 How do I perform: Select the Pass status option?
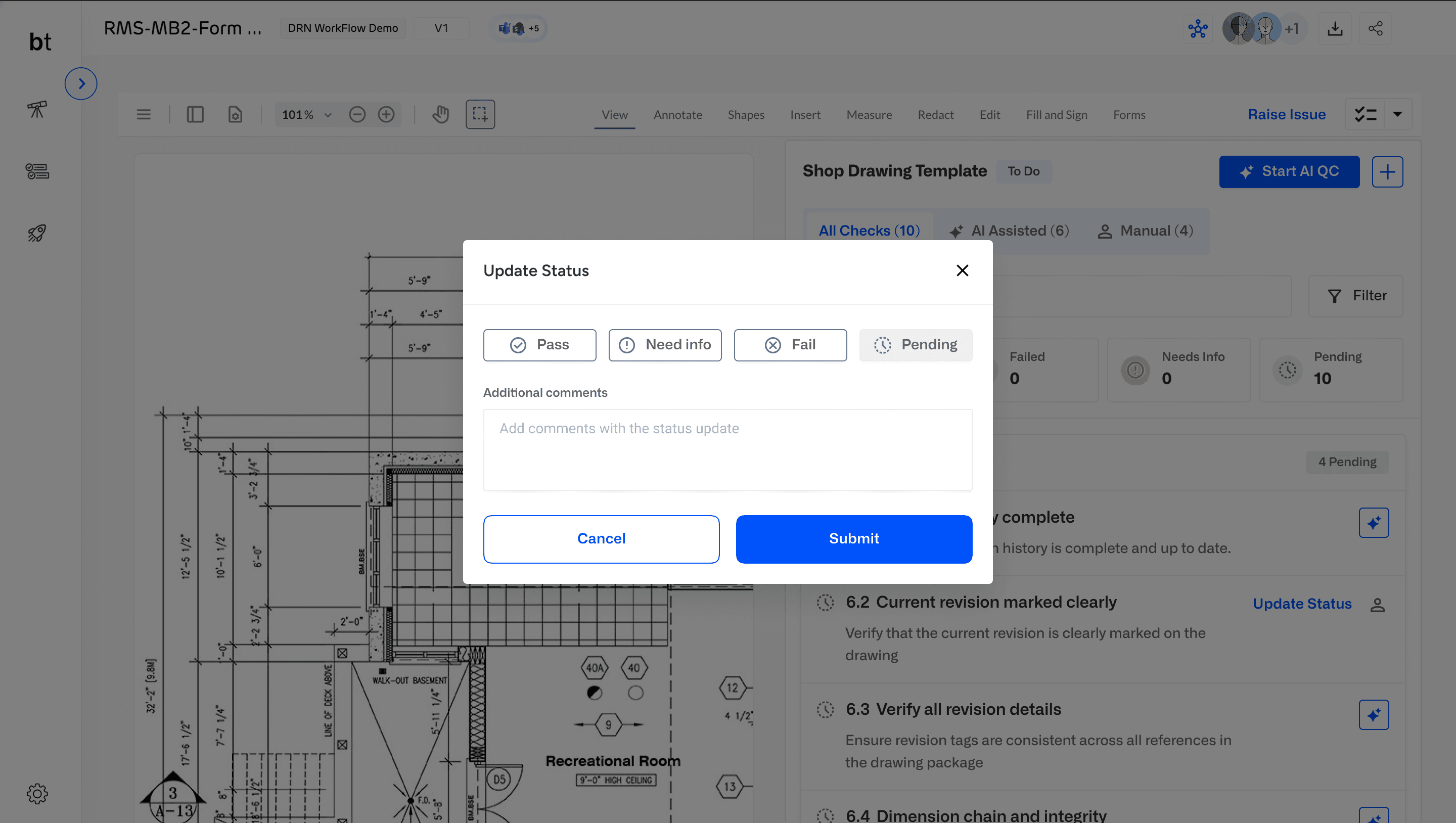[x=539, y=345]
